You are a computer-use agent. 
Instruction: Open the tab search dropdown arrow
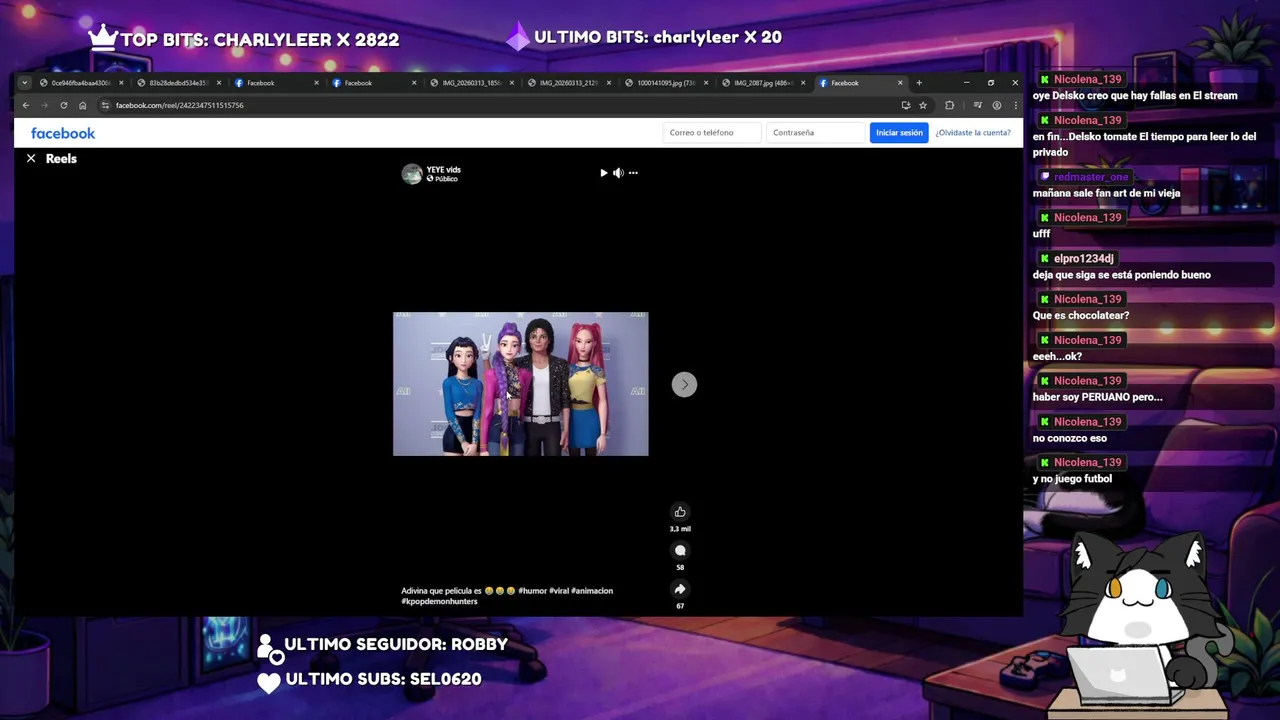point(25,83)
